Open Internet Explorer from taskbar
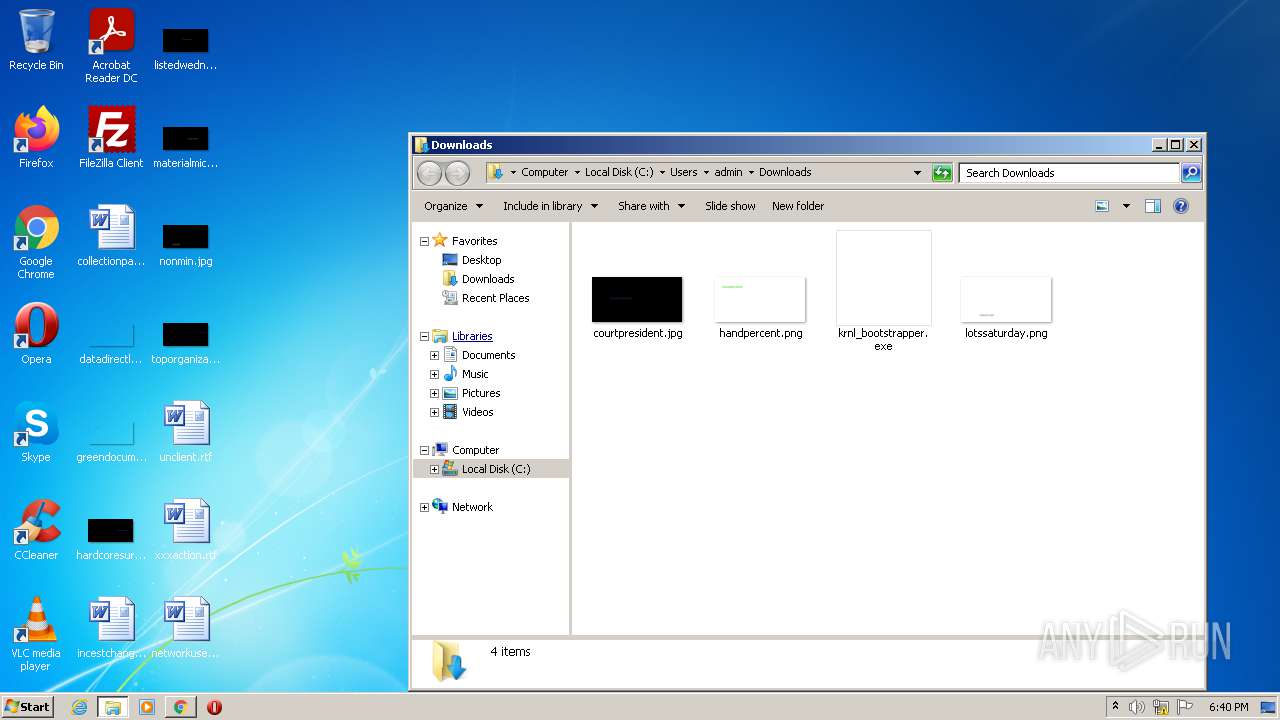 79,707
